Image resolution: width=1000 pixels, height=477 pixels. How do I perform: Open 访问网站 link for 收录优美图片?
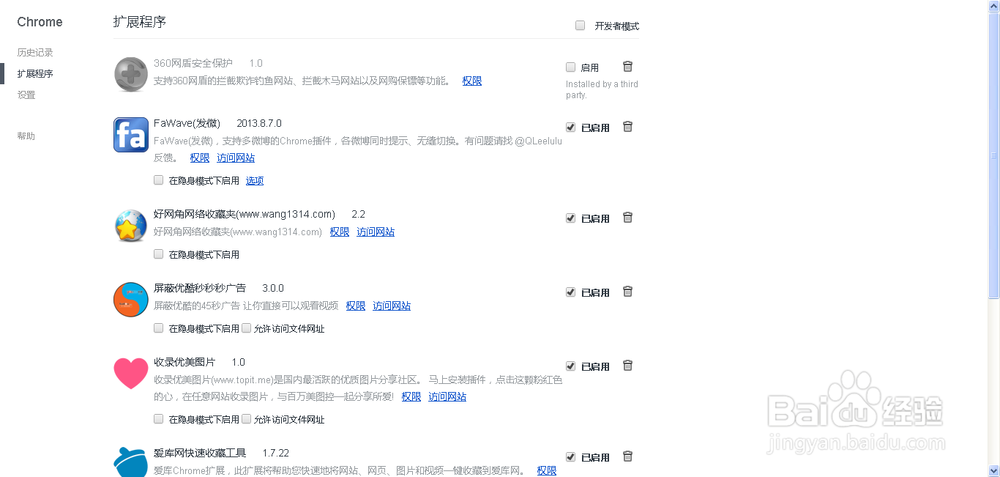point(447,397)
